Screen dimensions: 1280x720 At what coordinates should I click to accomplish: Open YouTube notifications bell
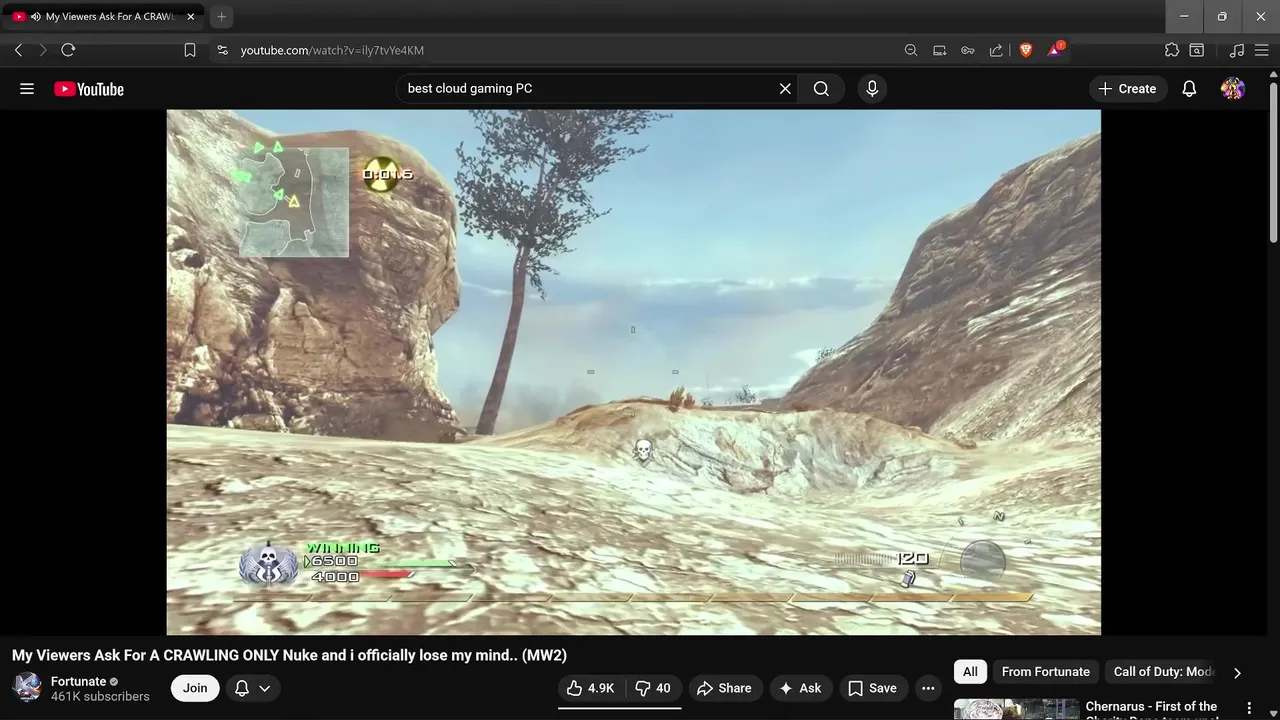[x=1189, y=89]
